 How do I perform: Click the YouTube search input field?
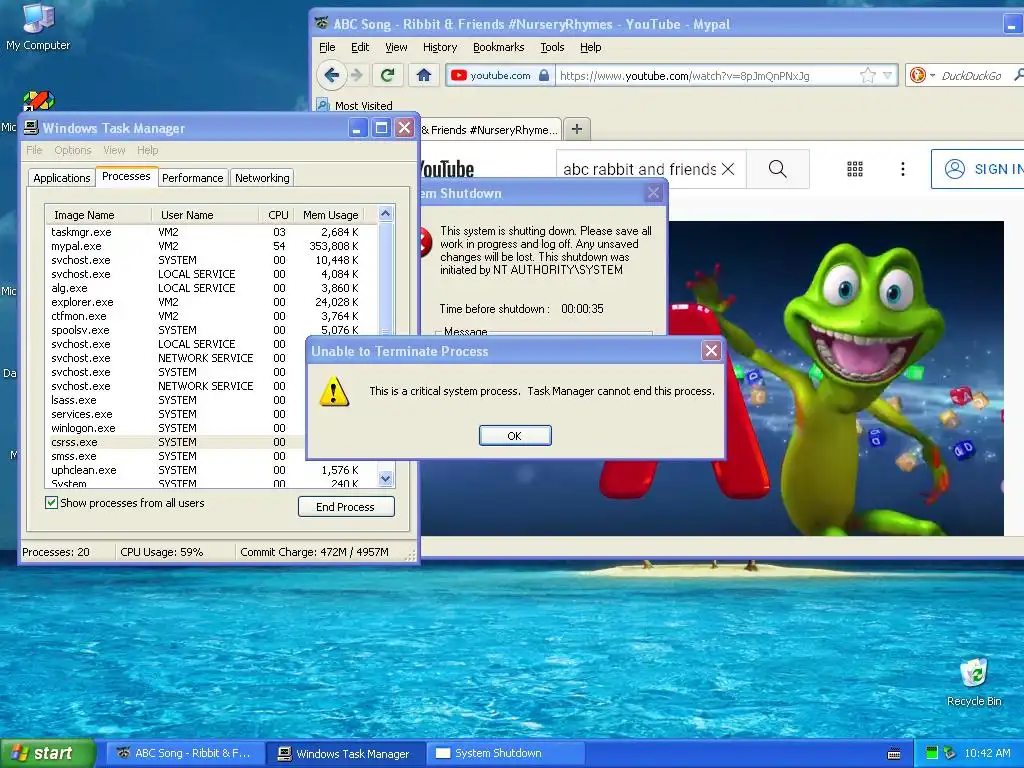(639, 169)
